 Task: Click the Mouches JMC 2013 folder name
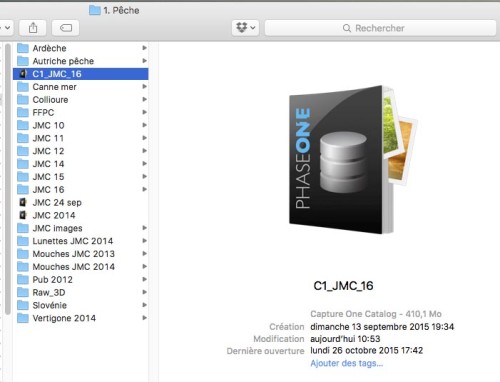click(74, 254)
